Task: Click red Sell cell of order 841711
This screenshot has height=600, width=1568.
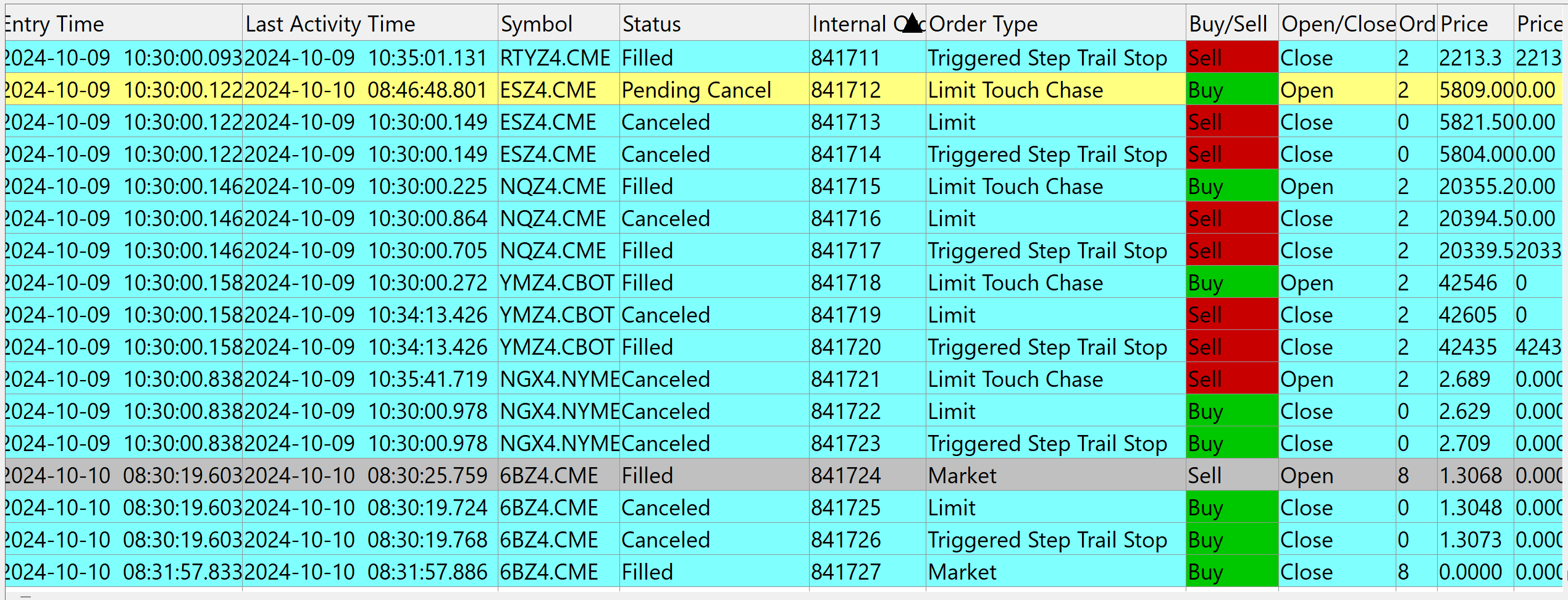Action: (1231, 58)
